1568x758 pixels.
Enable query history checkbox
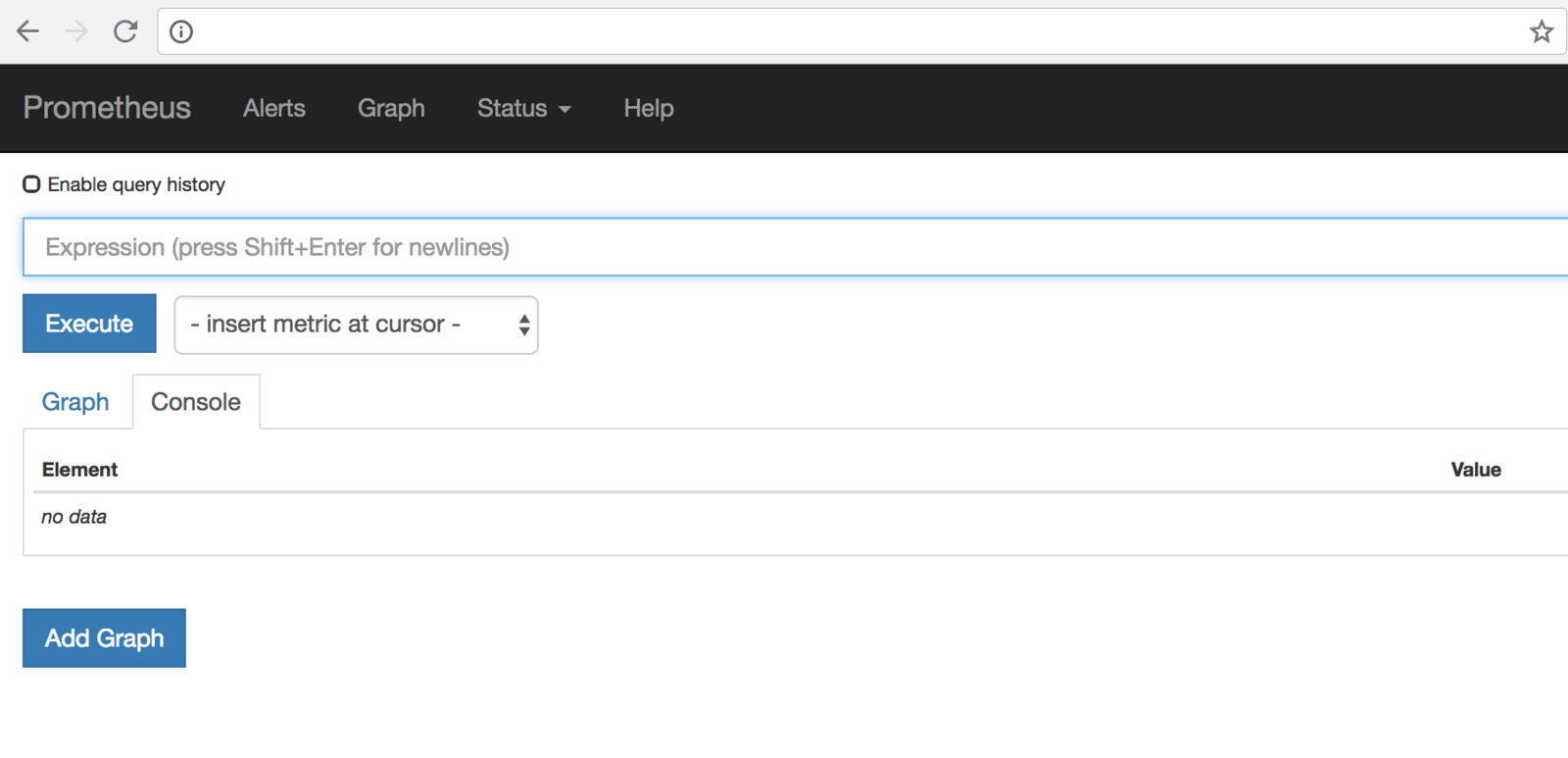coord(31,184)
